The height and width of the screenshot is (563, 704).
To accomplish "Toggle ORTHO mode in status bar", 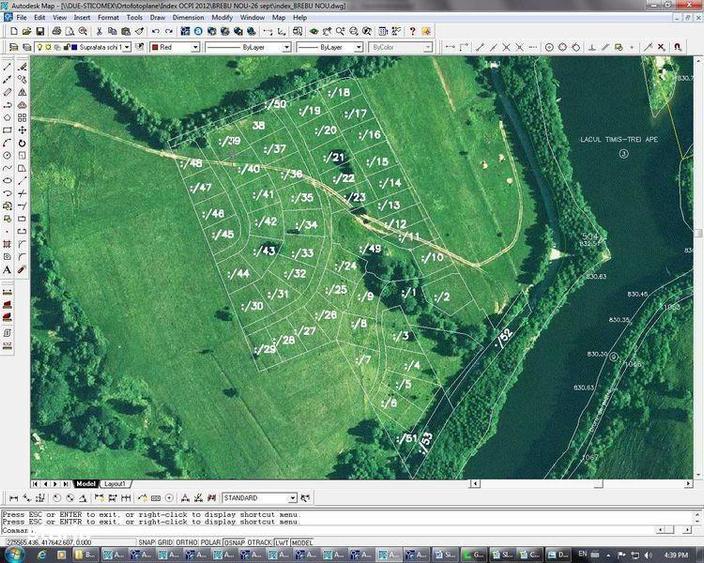I will [187, 542].
